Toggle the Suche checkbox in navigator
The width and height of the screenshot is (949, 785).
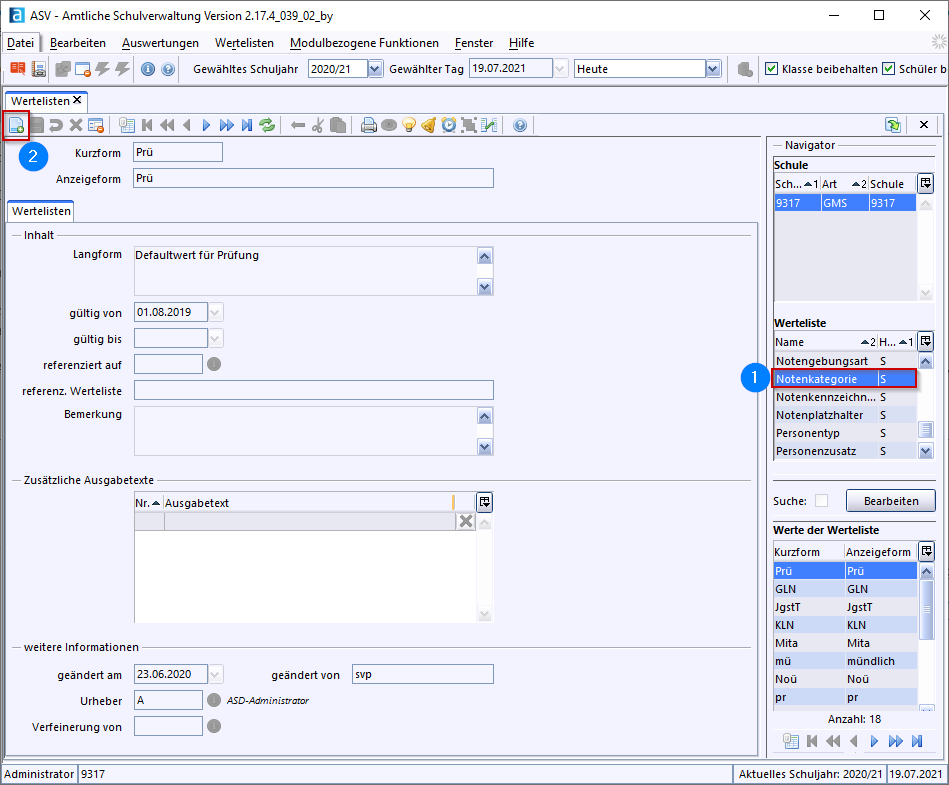[x=821, y=501]
